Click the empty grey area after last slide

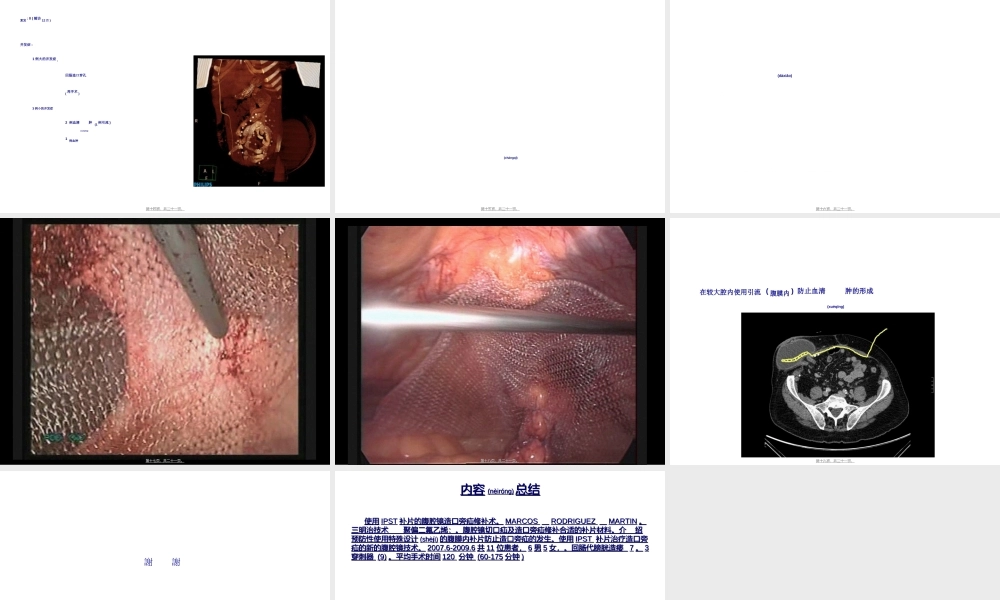click(834, 535)
